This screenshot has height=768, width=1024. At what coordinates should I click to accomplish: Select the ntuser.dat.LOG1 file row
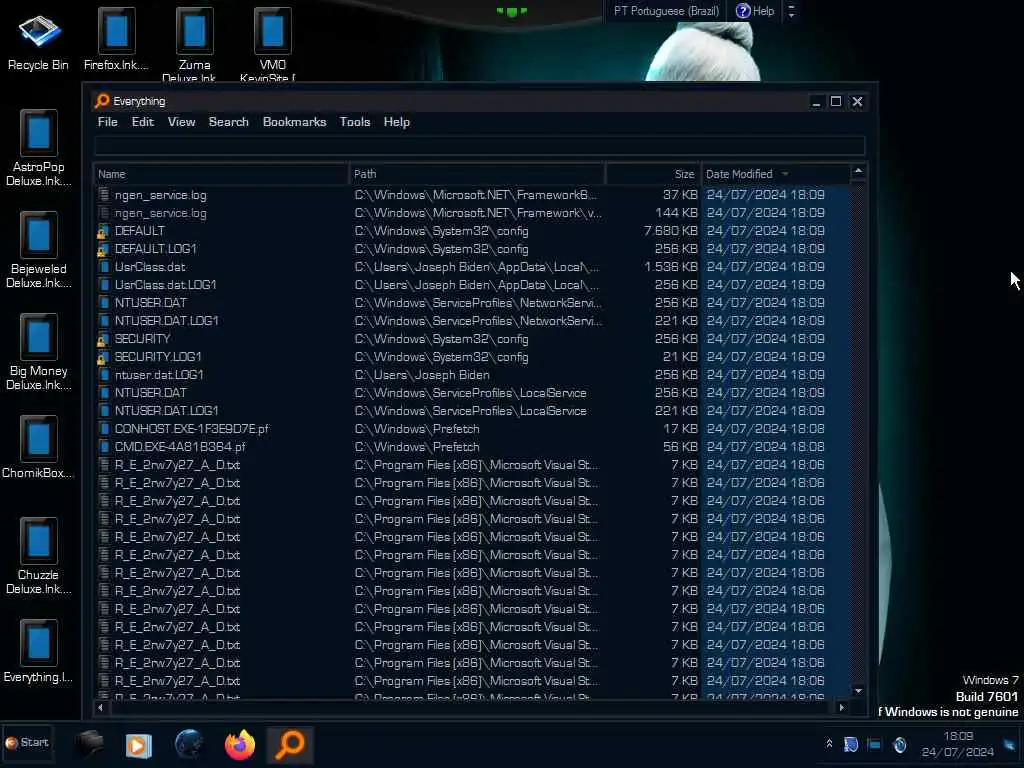click(472, 375)
